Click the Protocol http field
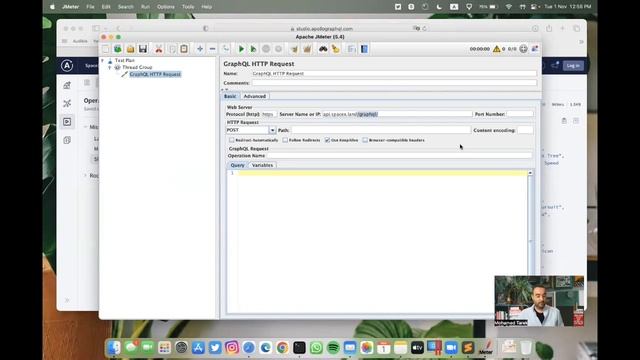This screenshot has height=360, width=640. [x=269, y=114]
